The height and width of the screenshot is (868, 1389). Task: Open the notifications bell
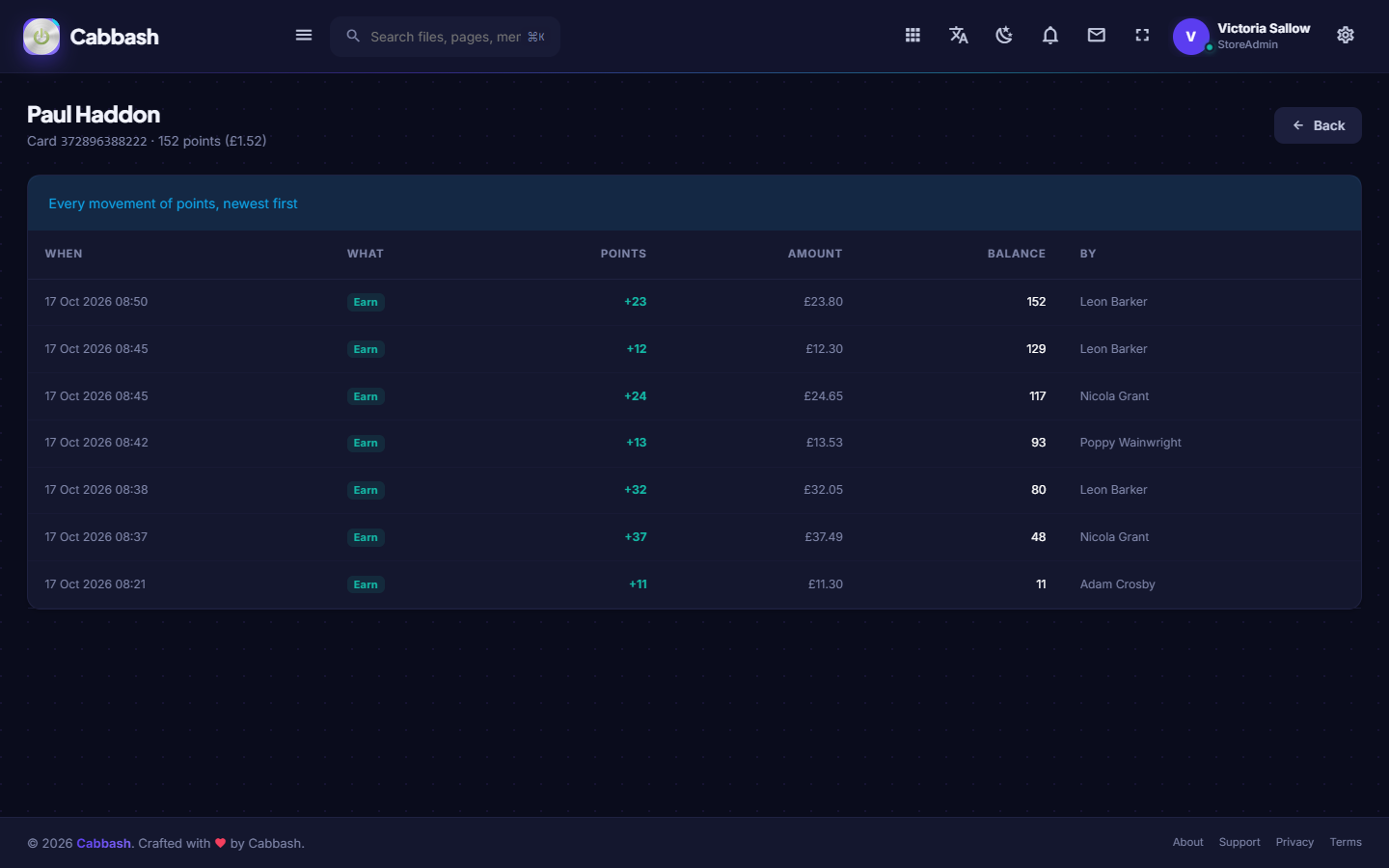click(1050, 36)
